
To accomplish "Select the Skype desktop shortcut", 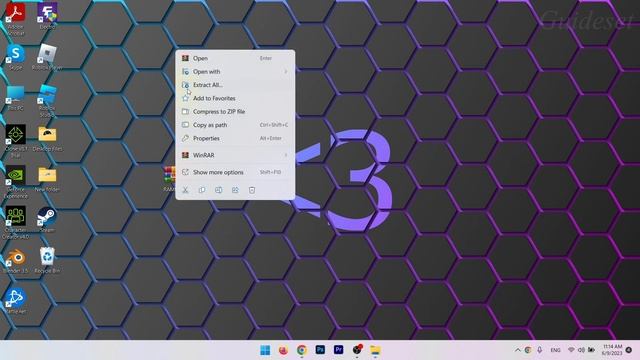I will tap(16, 57).
